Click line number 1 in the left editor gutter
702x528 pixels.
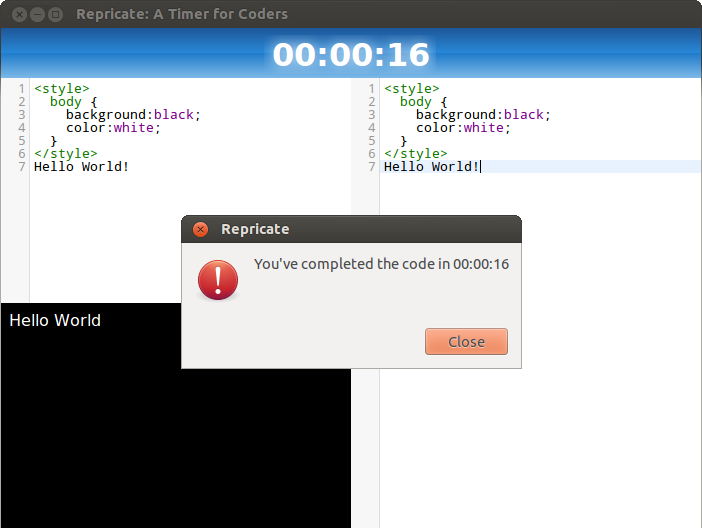21,89
